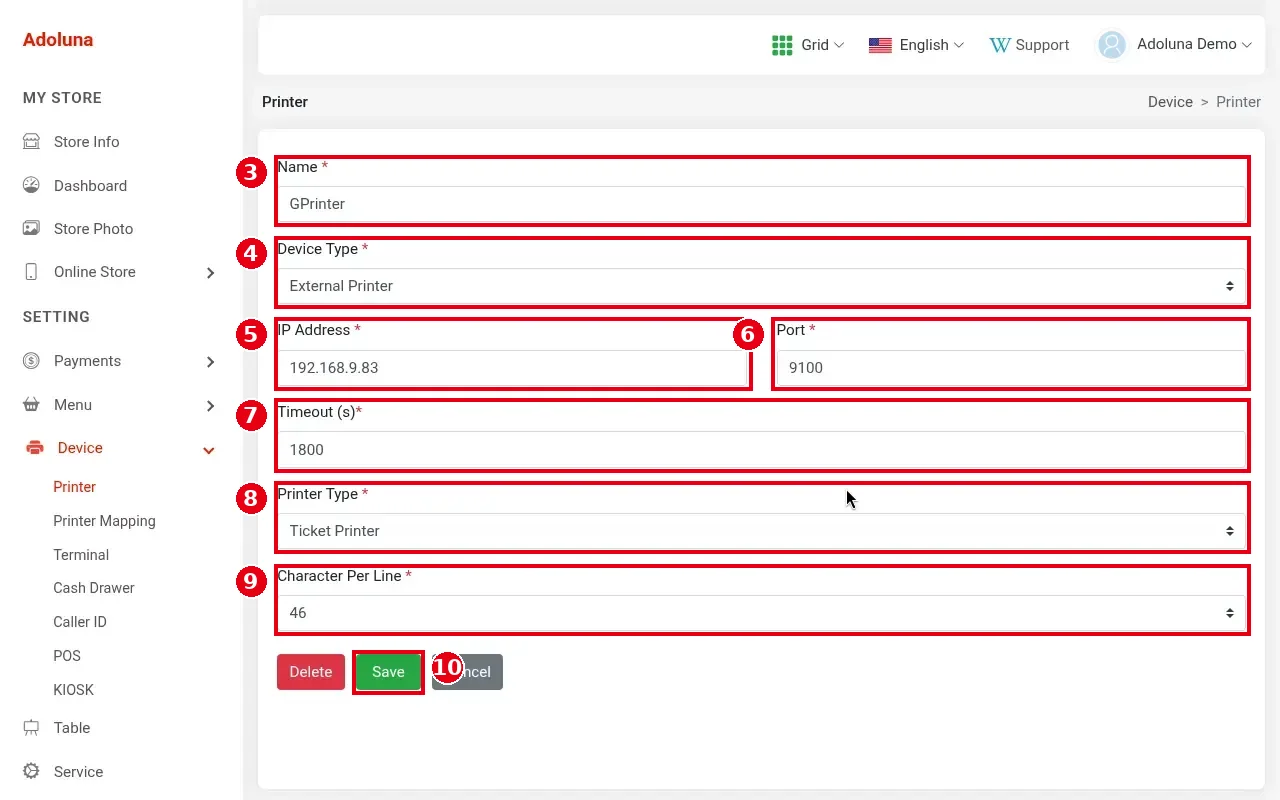This screenshot has width=1280, height=800.
Task: Click the Adoluna Demo user avatar
Action: 1112,45
